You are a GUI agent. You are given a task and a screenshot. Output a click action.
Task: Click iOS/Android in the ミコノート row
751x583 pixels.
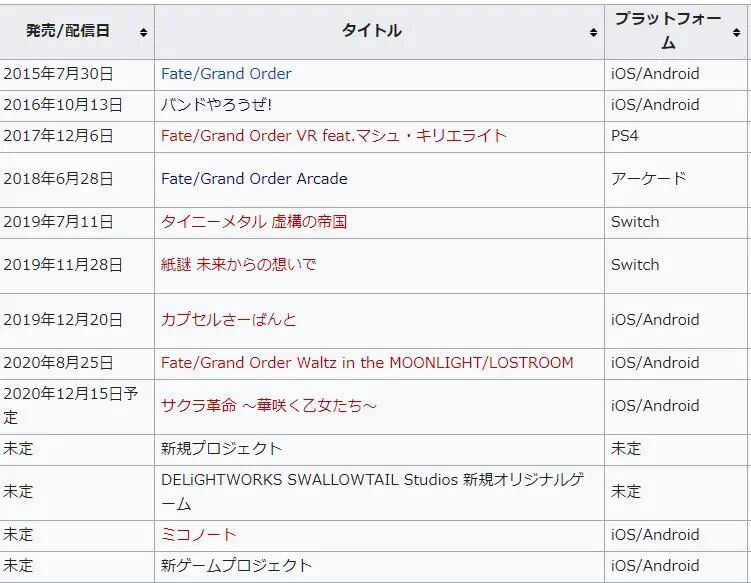[655, 535]
